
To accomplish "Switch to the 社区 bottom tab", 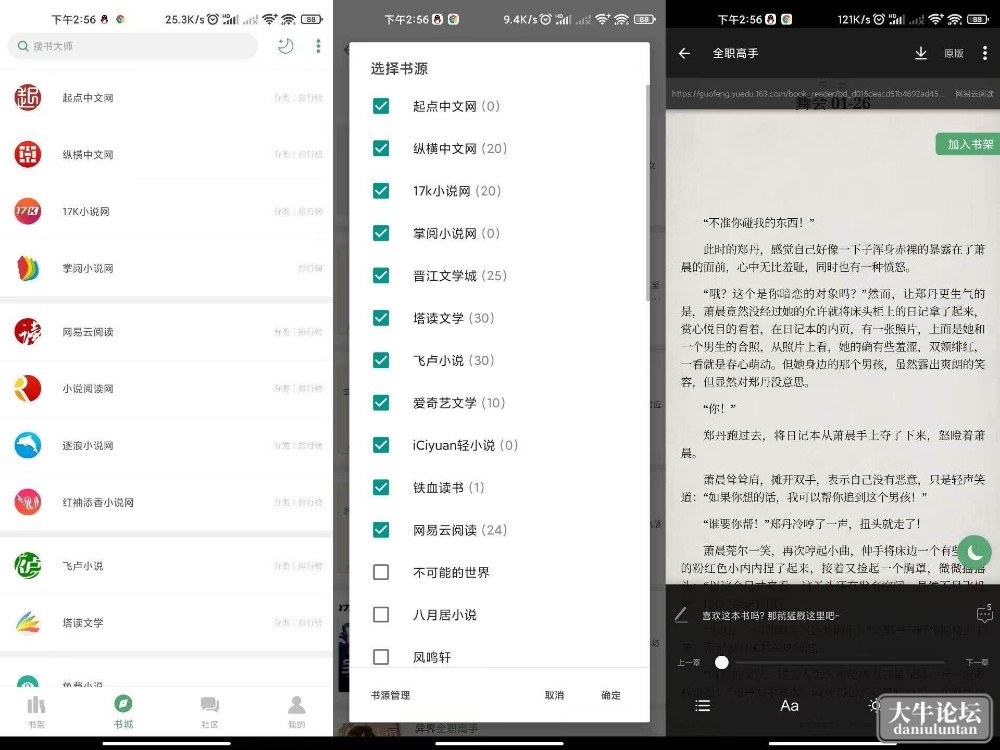I will tap(210, 712).
